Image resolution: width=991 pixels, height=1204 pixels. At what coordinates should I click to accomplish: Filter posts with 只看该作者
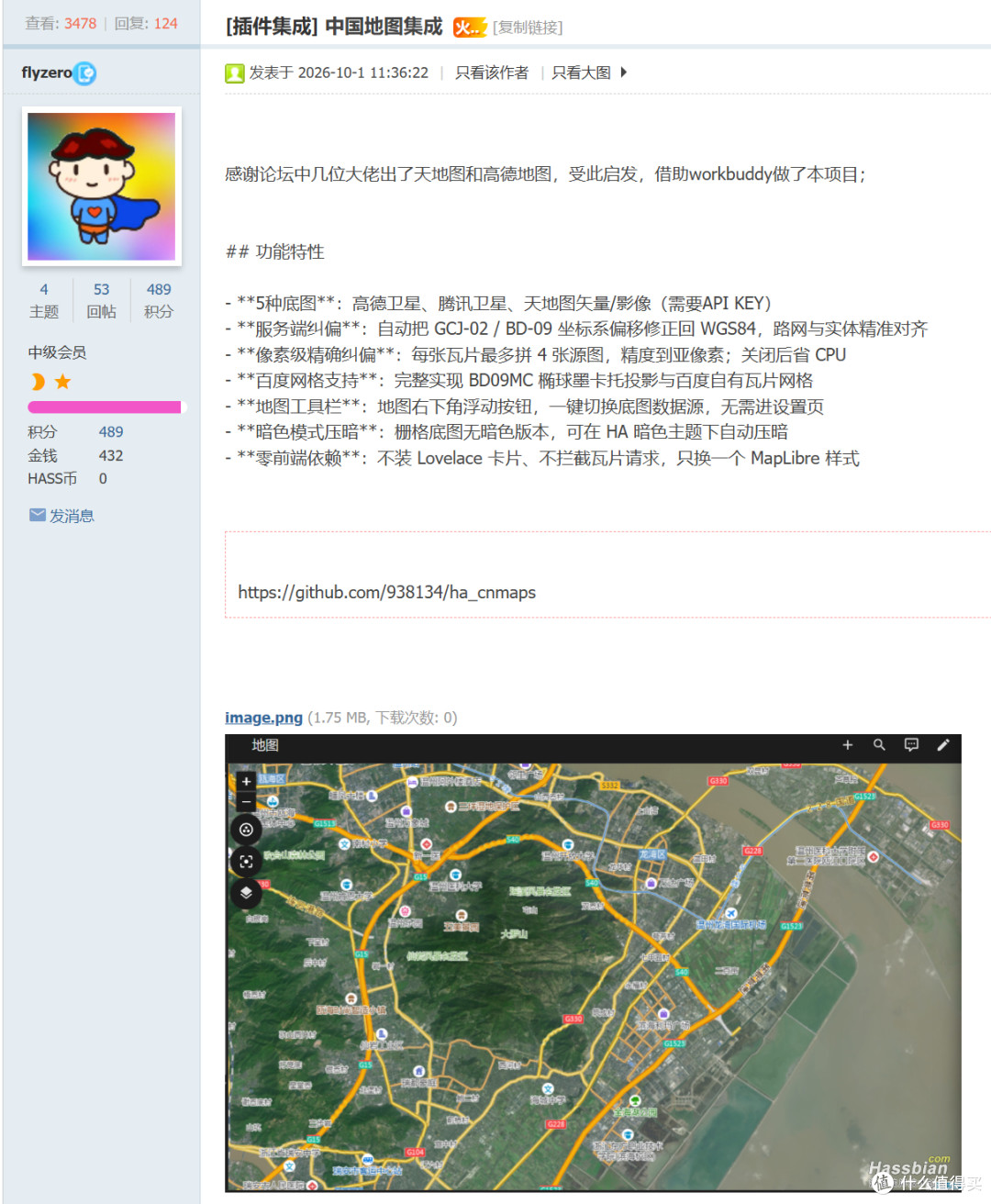492,72
